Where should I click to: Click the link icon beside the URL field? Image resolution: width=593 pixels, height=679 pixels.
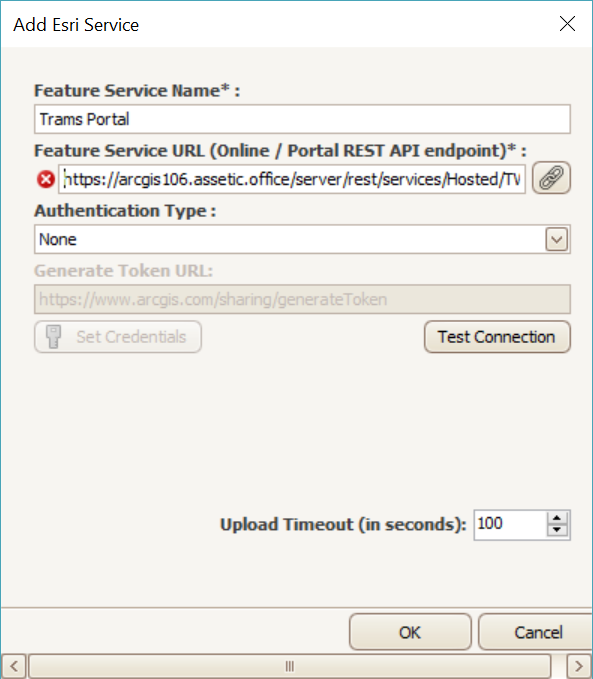551,178
